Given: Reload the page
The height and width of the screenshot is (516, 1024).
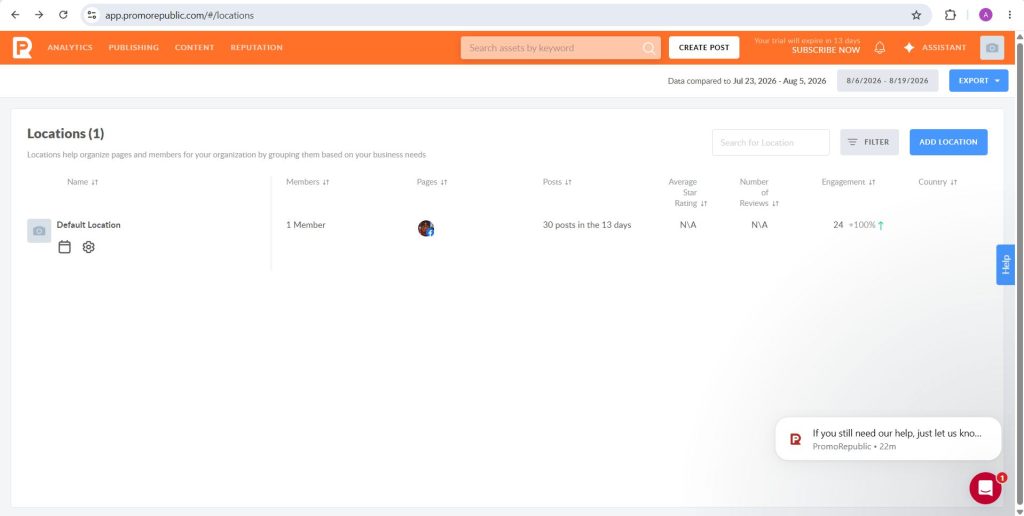Looking at the screenshot, I should (63, 15).
